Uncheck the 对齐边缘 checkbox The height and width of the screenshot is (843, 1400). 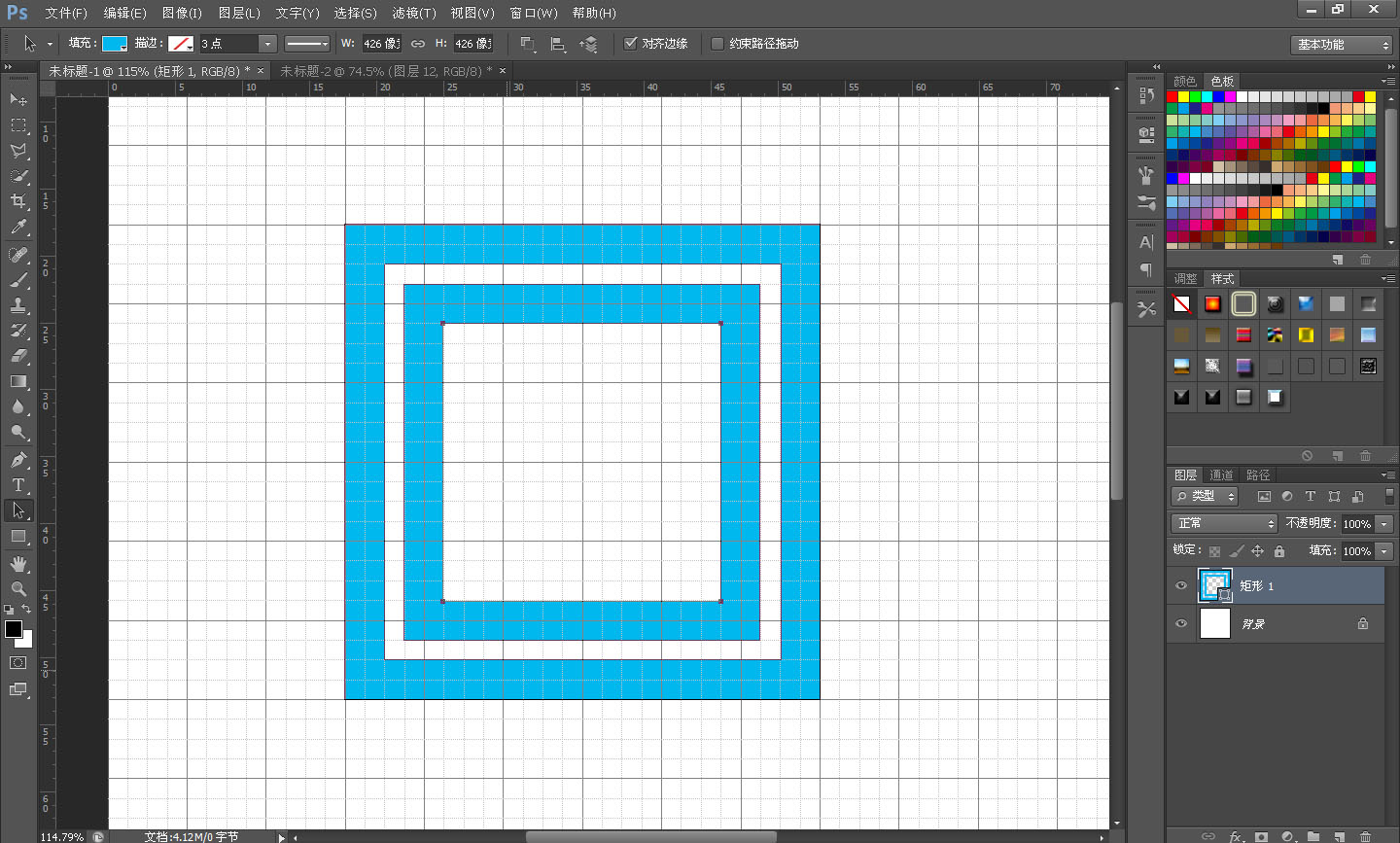pyautogui.click(x=631, y=44)
